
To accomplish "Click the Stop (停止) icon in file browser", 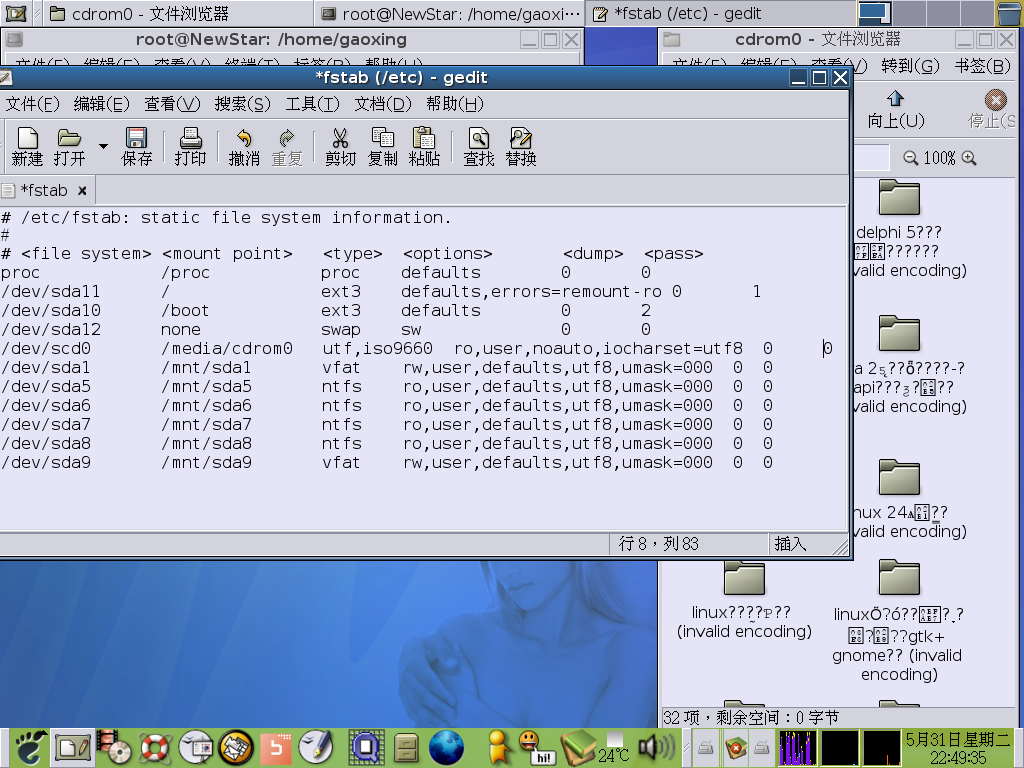I will click(994, 110).
